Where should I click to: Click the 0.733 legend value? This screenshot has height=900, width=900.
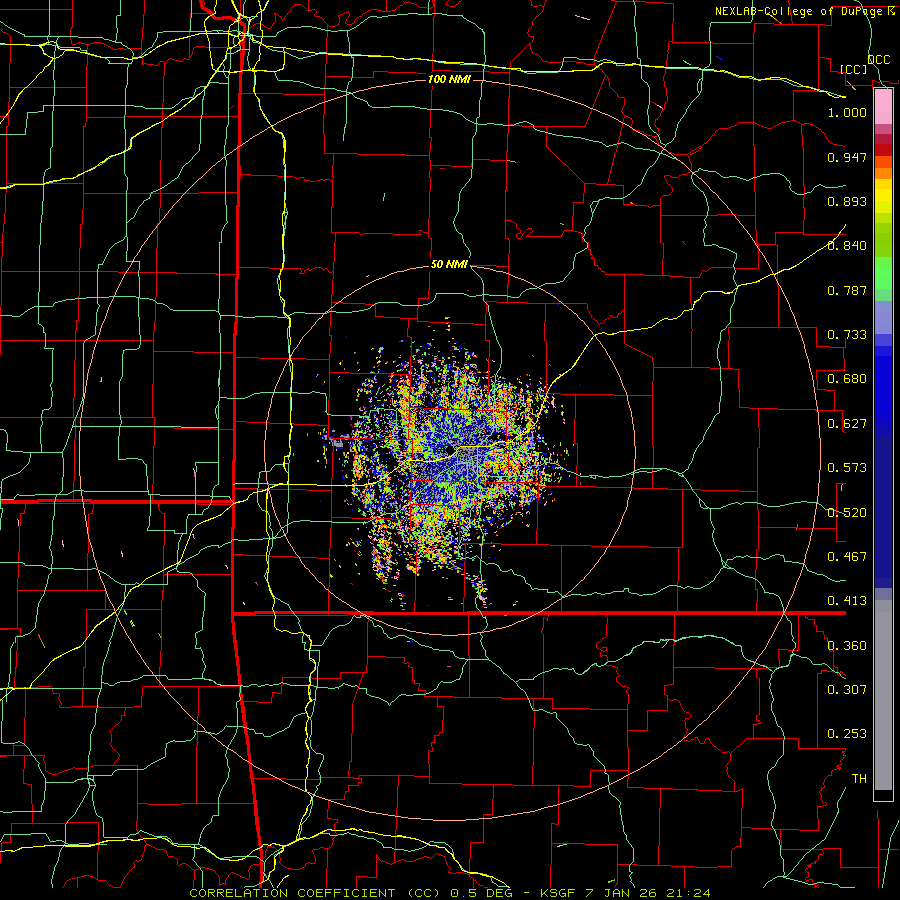click(x=847, y=335)
